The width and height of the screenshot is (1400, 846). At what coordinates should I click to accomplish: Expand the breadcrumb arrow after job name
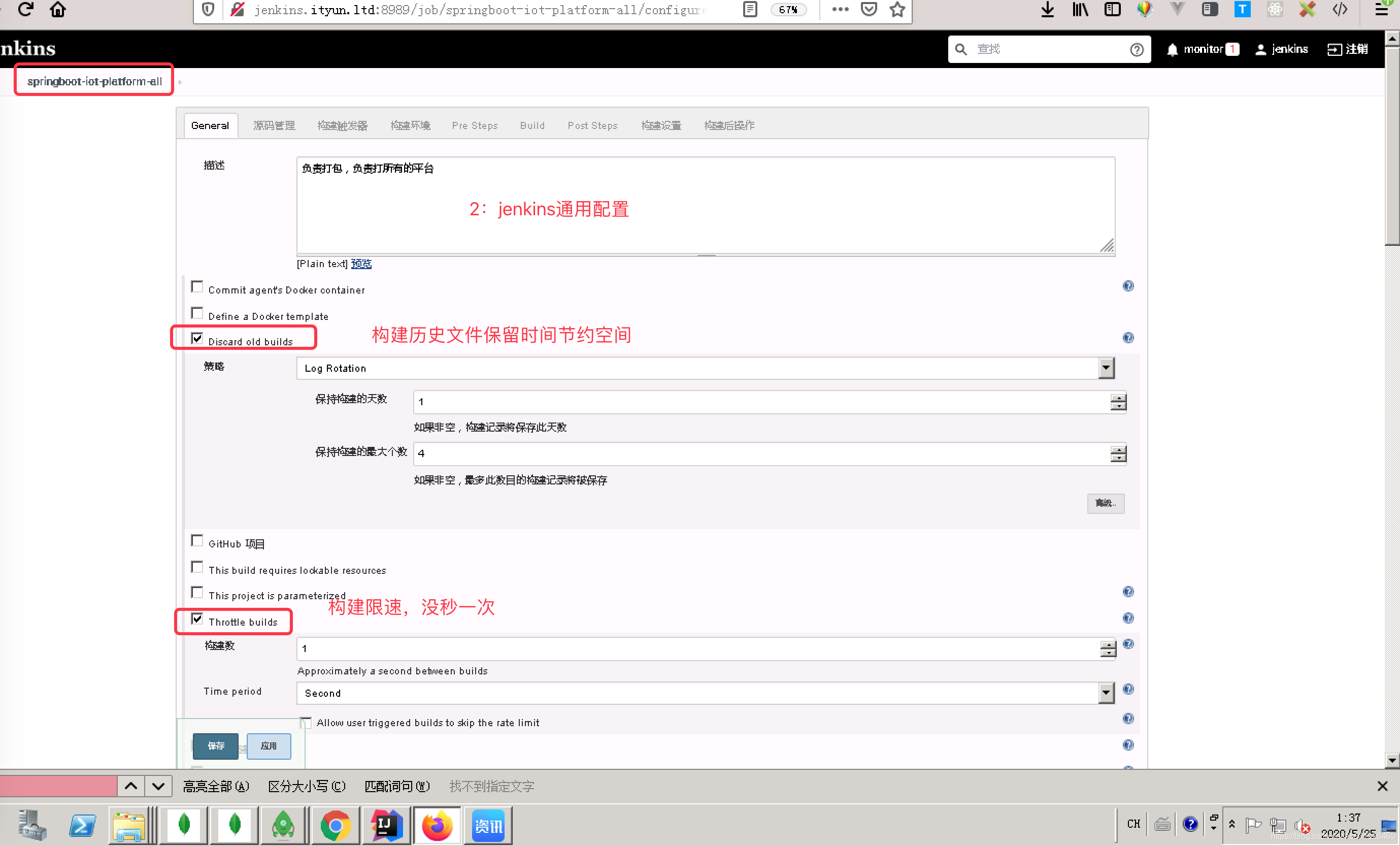[180, 82]
